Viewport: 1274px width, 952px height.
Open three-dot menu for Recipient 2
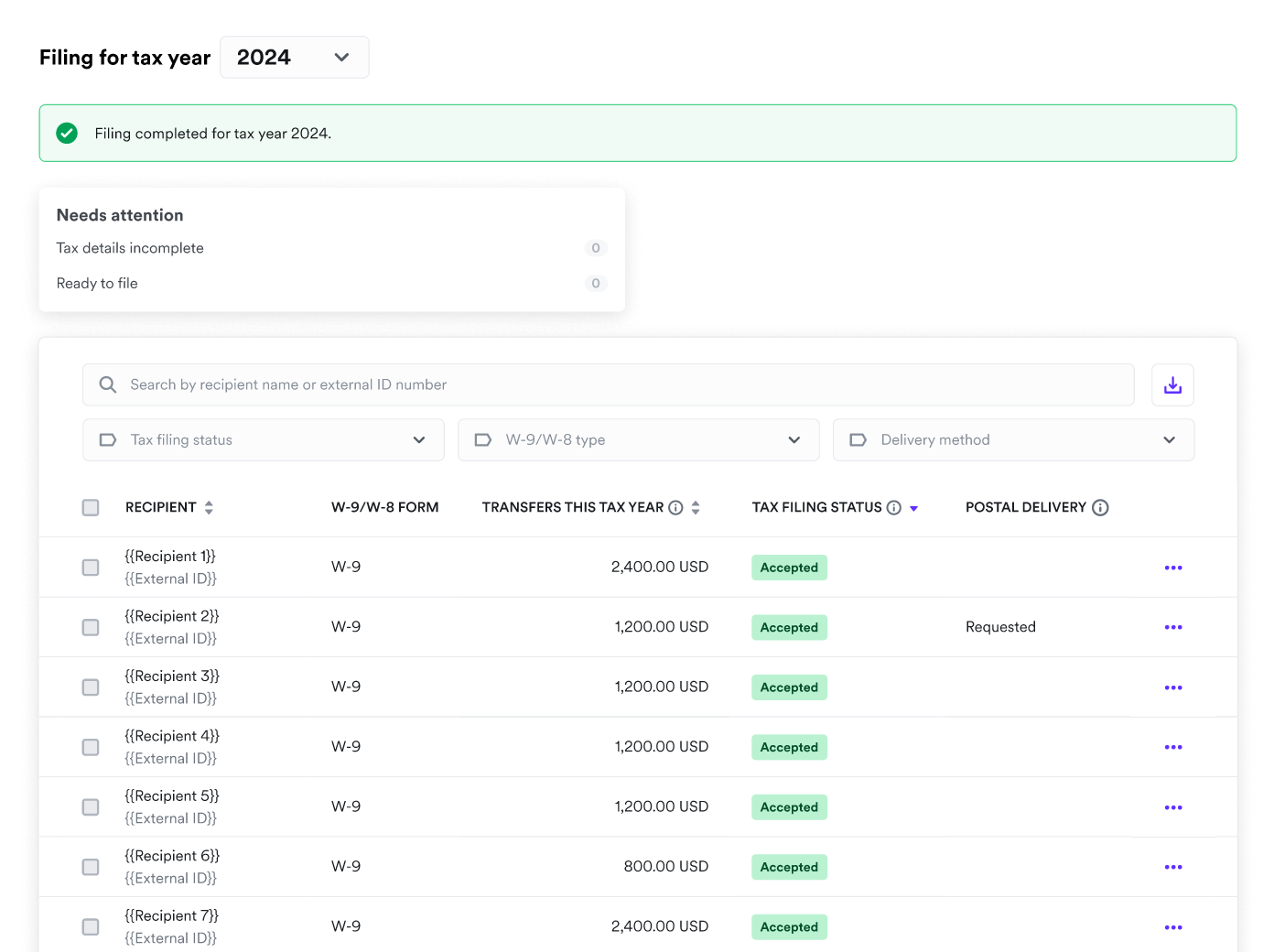click(x=1172, y=627)
